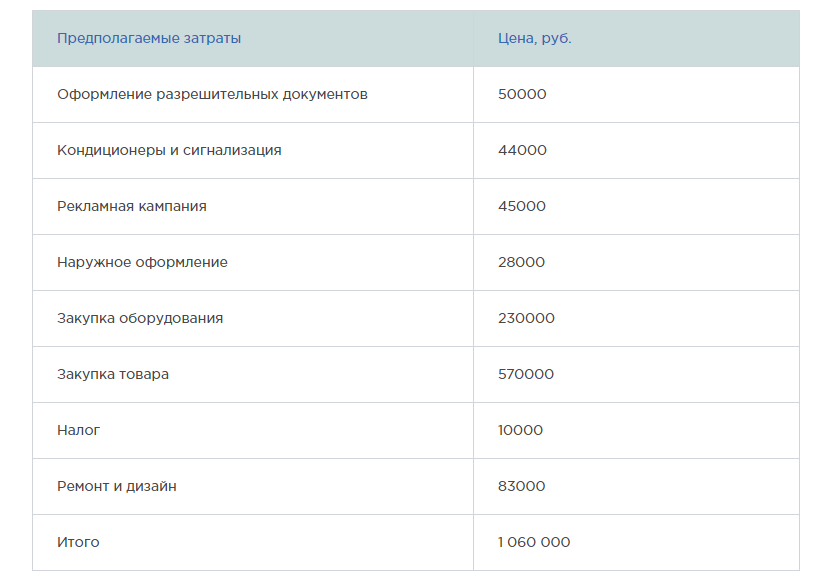Select the 'Налог' row label
The image size is (826, 586).
pos(78,430)
